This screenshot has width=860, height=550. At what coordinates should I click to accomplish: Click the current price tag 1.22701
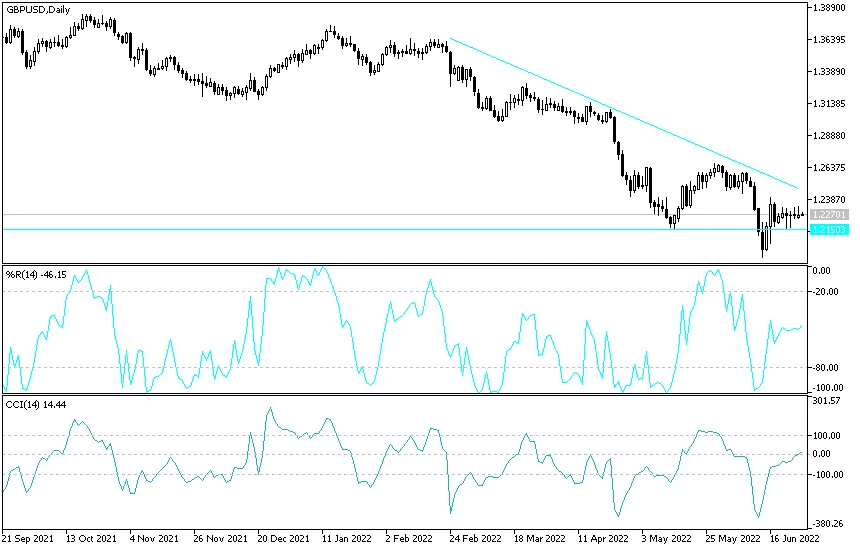(829, 214)
